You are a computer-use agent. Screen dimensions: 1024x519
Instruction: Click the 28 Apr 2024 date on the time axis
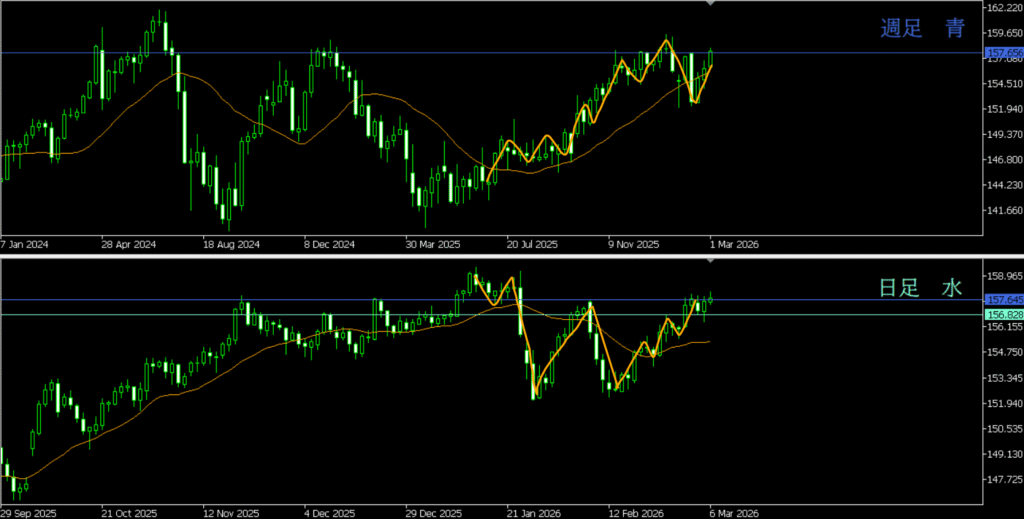click(x=128, y=243)
